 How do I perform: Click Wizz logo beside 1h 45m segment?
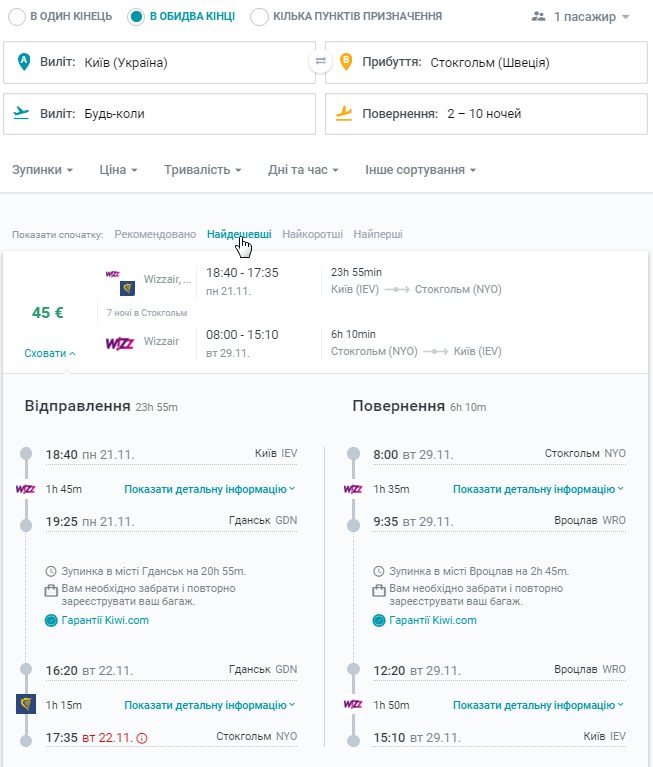[x=25, y=489]
